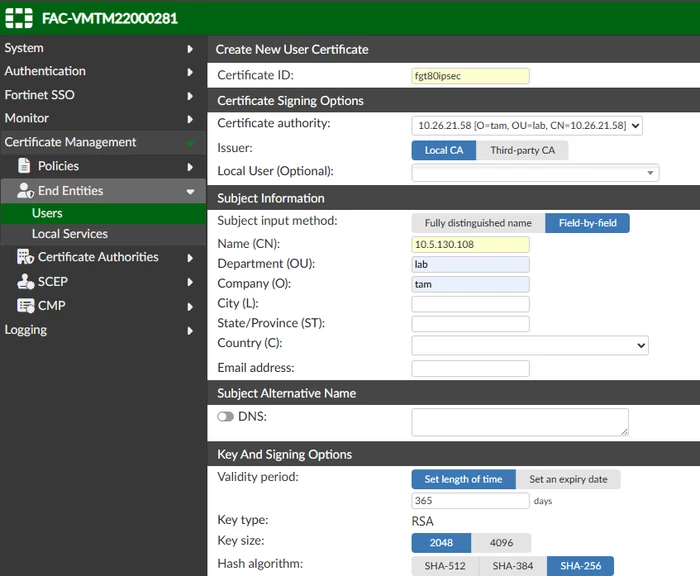Click the validity days field
This screenshot has height=576, width=700.
470,501
